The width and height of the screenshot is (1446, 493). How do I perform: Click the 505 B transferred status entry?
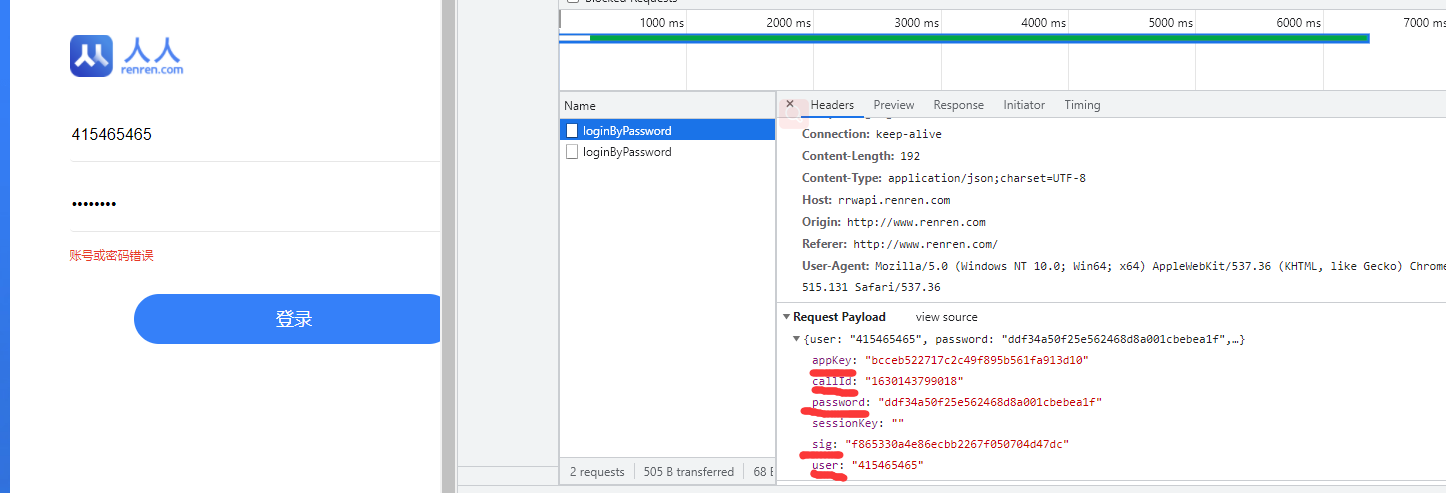tap(688, 472)
